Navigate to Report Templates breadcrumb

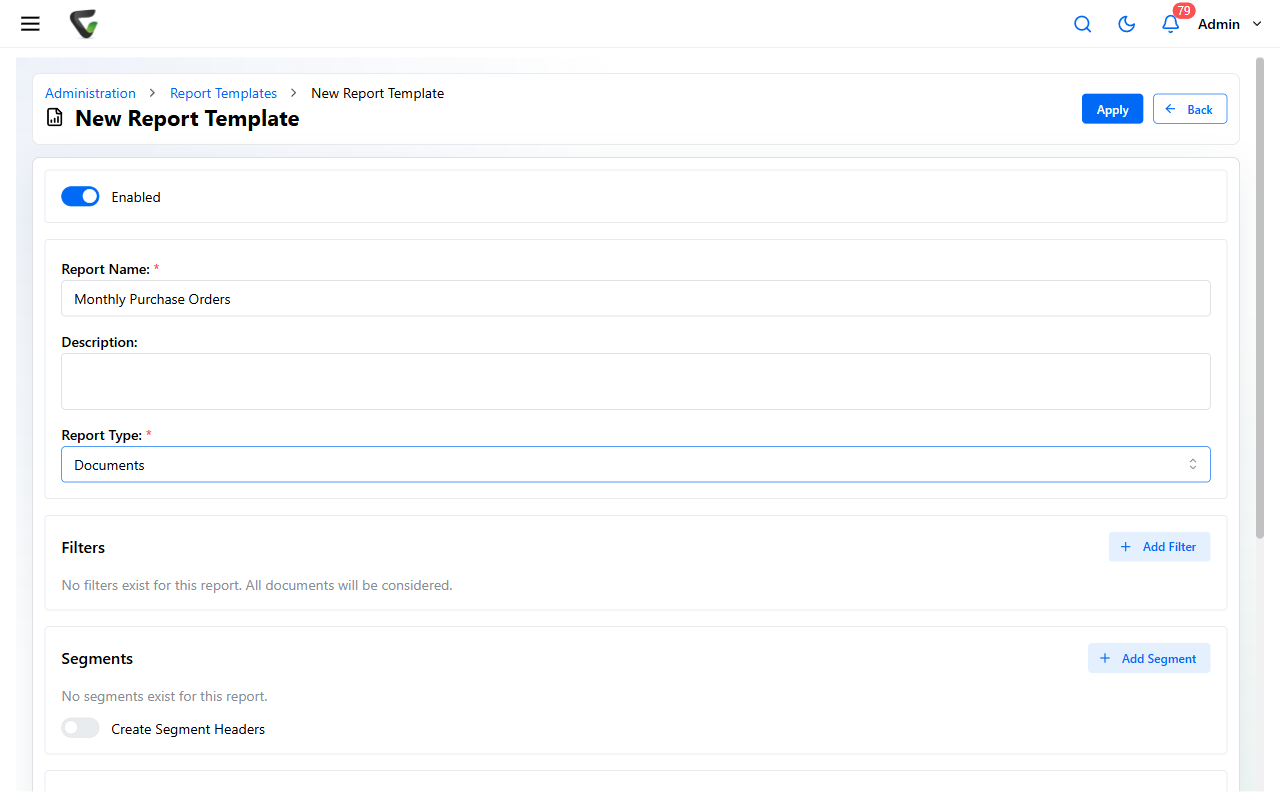tap(223, 93)
